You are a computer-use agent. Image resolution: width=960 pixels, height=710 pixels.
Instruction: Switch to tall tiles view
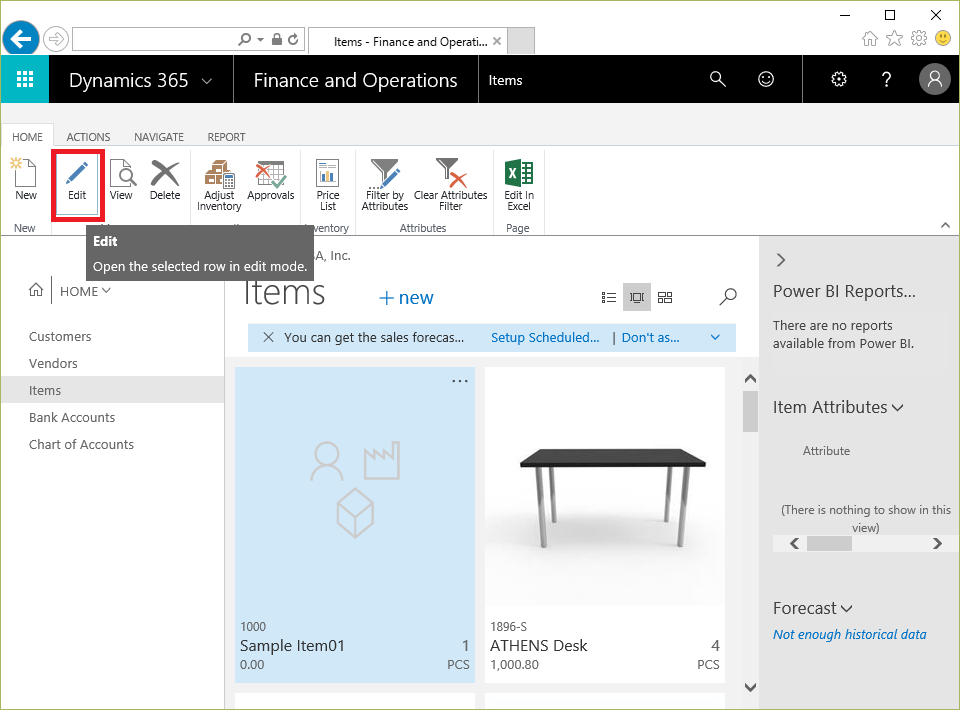tap(637, 297)
